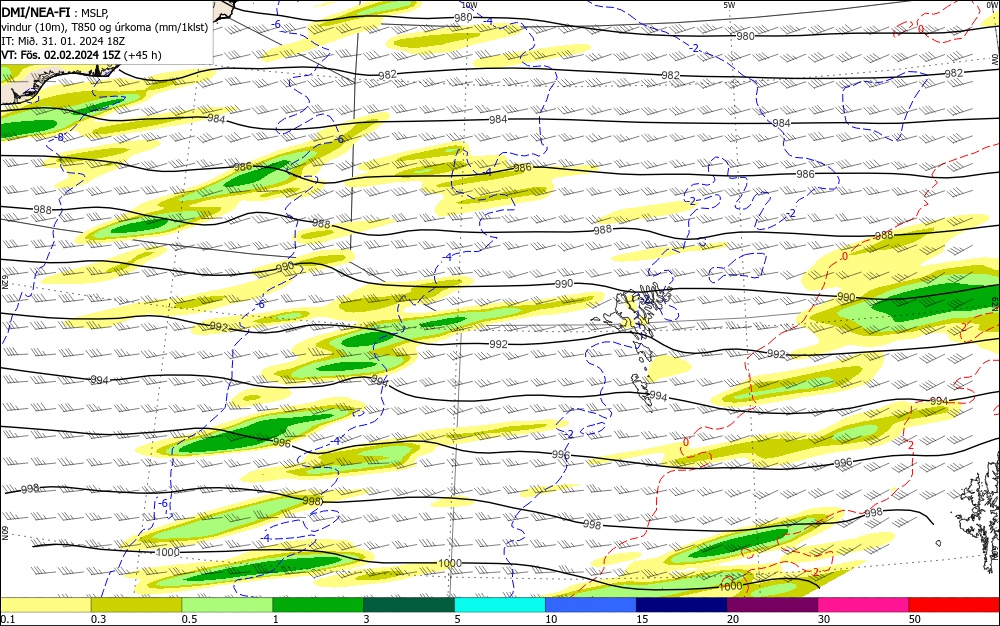Click the yellow 0.1–0.3 legend swatch
This screenshot has width=1000, height=626.
[x=45, y=605]
